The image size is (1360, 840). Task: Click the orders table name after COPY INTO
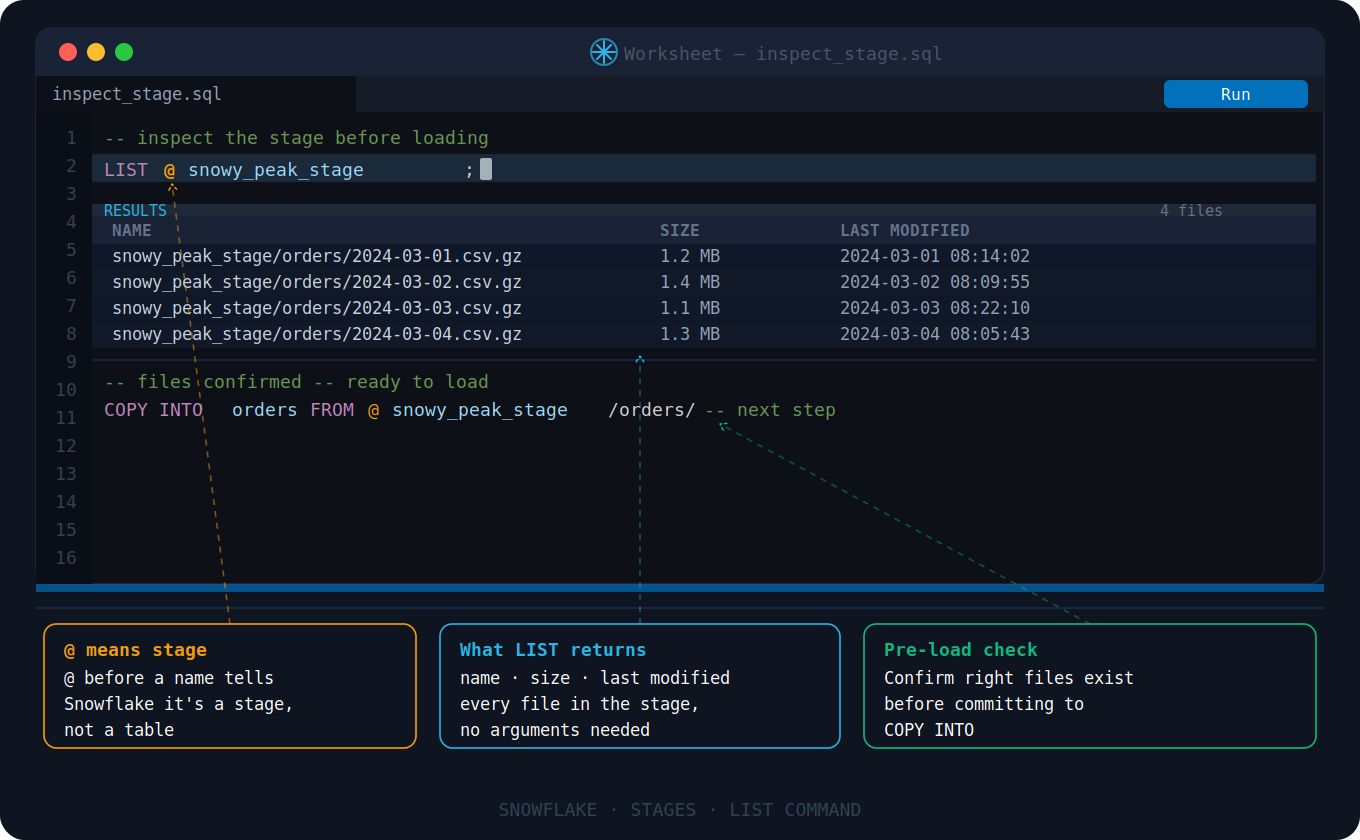click(x=264, y=410)
